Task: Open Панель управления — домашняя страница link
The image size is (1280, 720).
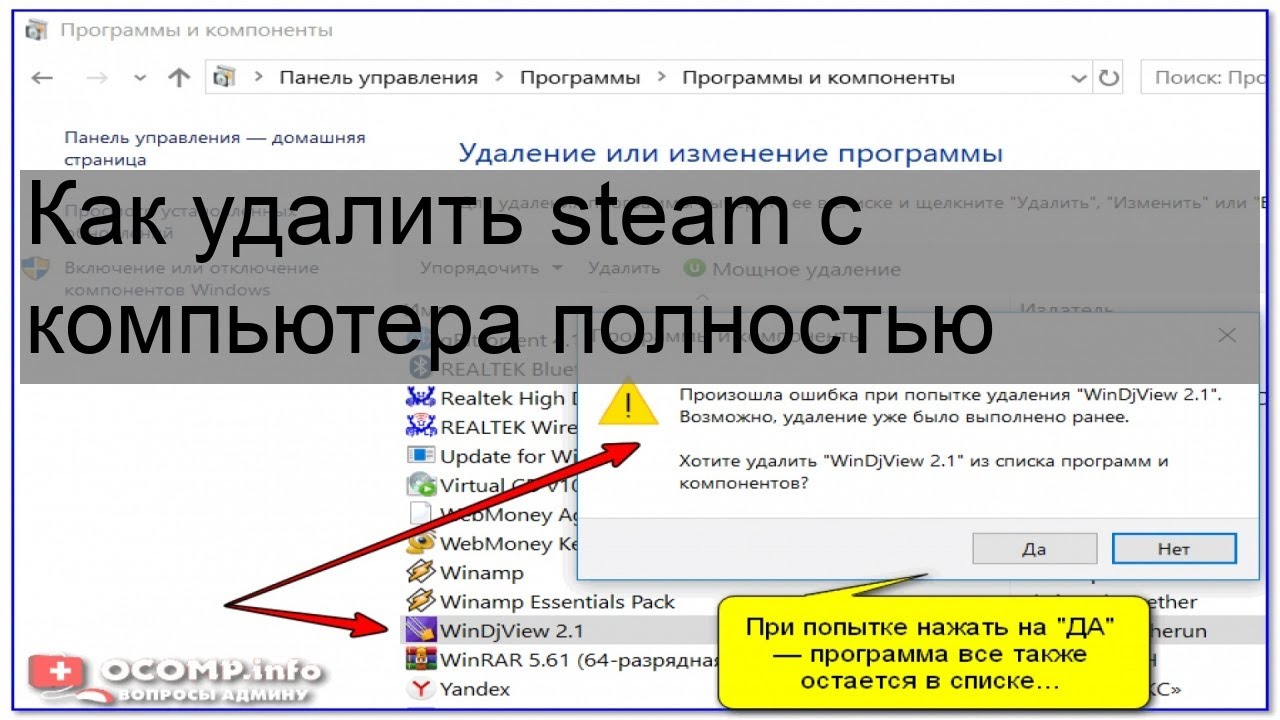Action: point(215,148)
